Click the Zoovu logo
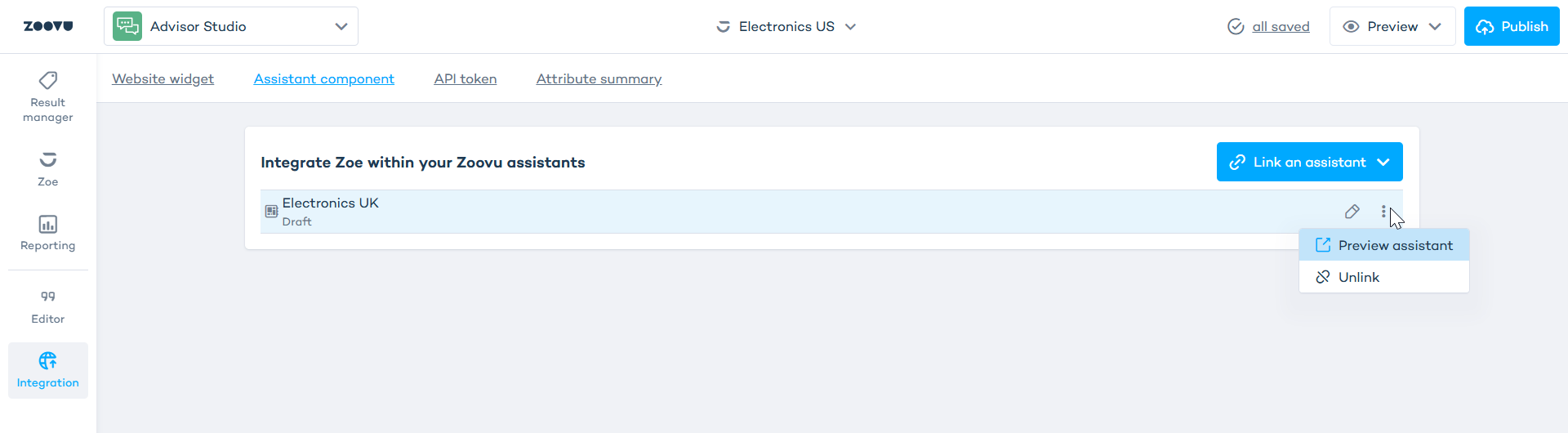 [48, 26]
